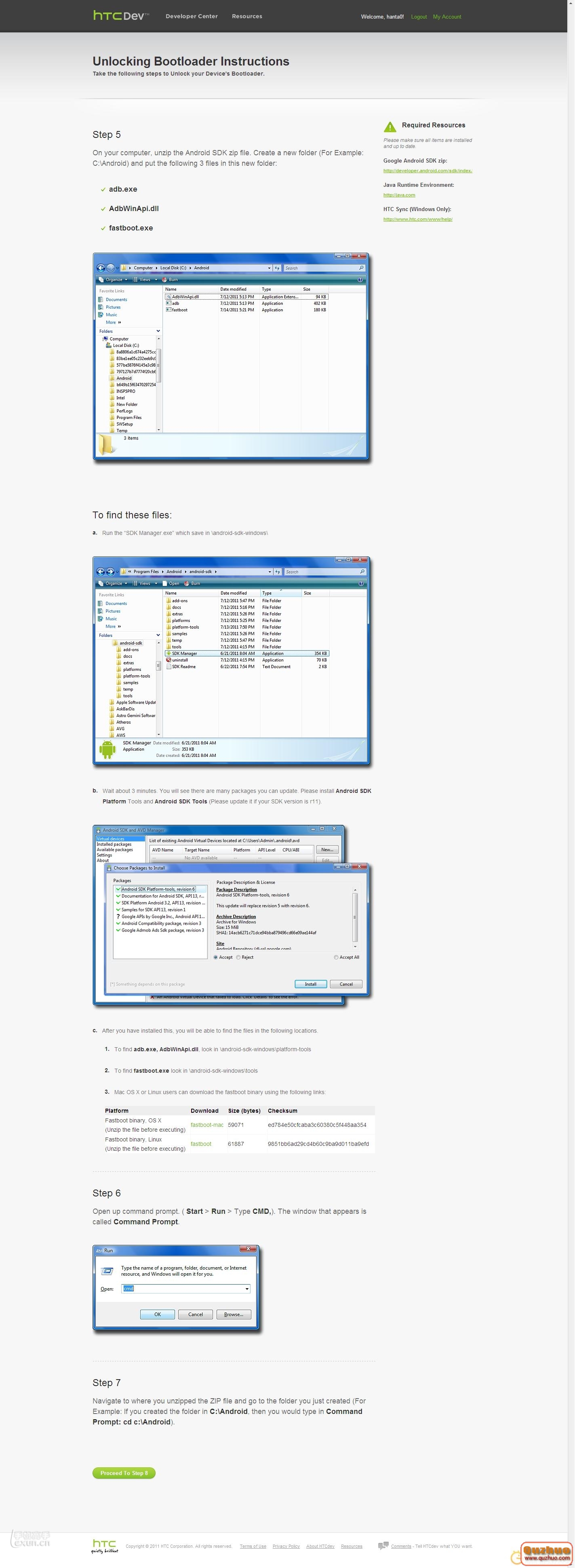575x1568 pixels.
Task: Select Available packages in the SDK manager
Action: coord(115,850)
